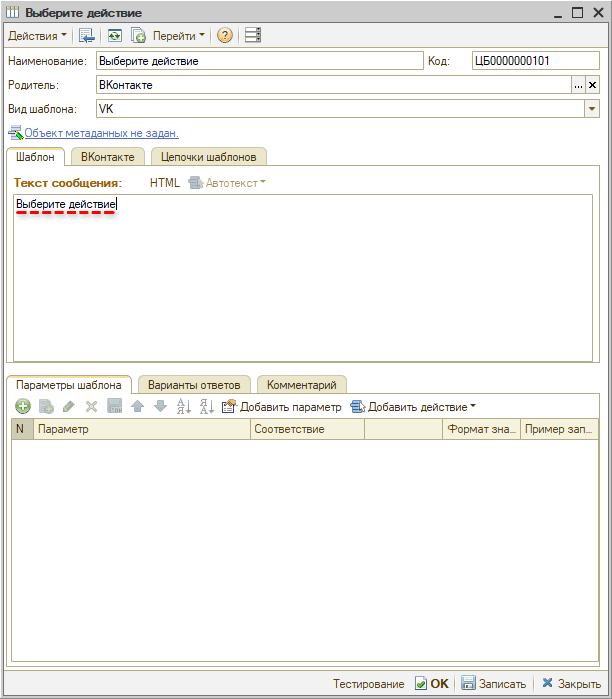This screenshot has width=612, height=699.
Task: Click the Объект метаданных не задан link
Action: point(101,133)
